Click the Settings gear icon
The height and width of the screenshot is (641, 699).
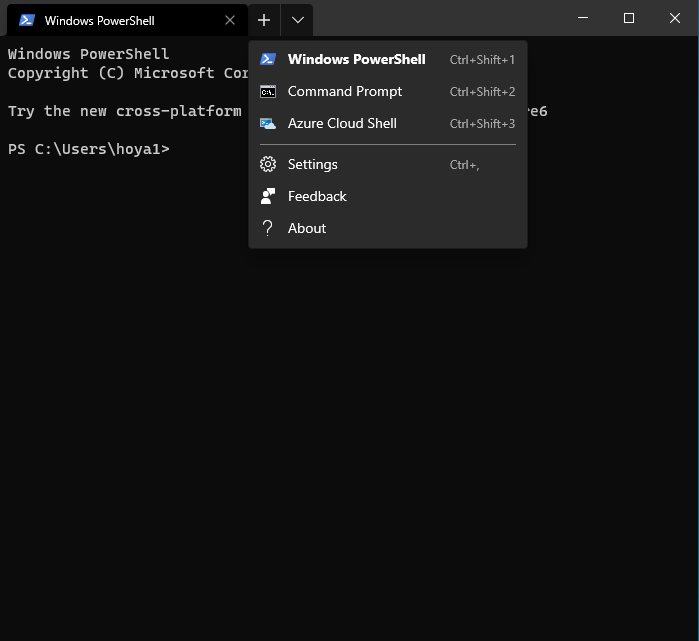pyautogui.click(x=268, y=164)
